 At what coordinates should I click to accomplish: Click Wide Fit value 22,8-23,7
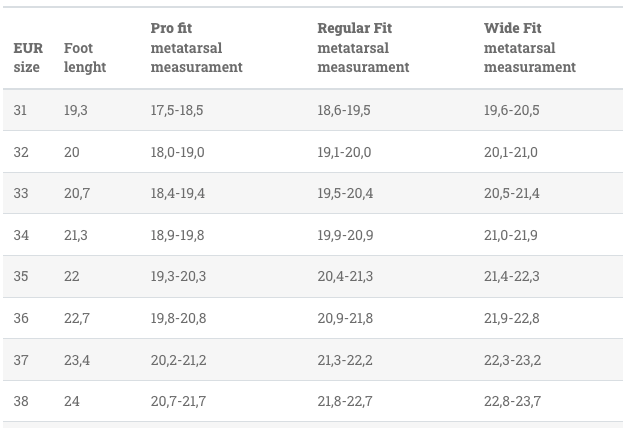click(x=512, y=401)
